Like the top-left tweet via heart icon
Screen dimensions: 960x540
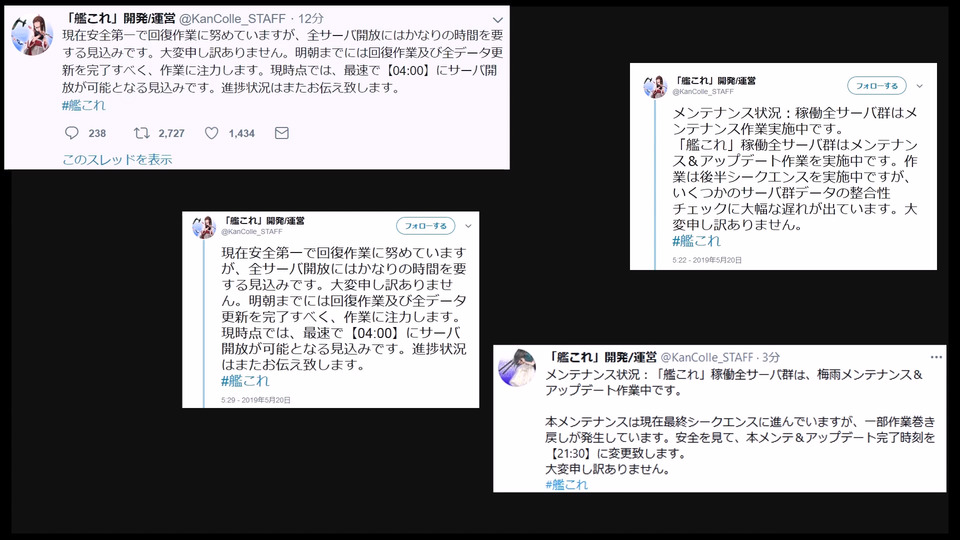tap(211, 133)
